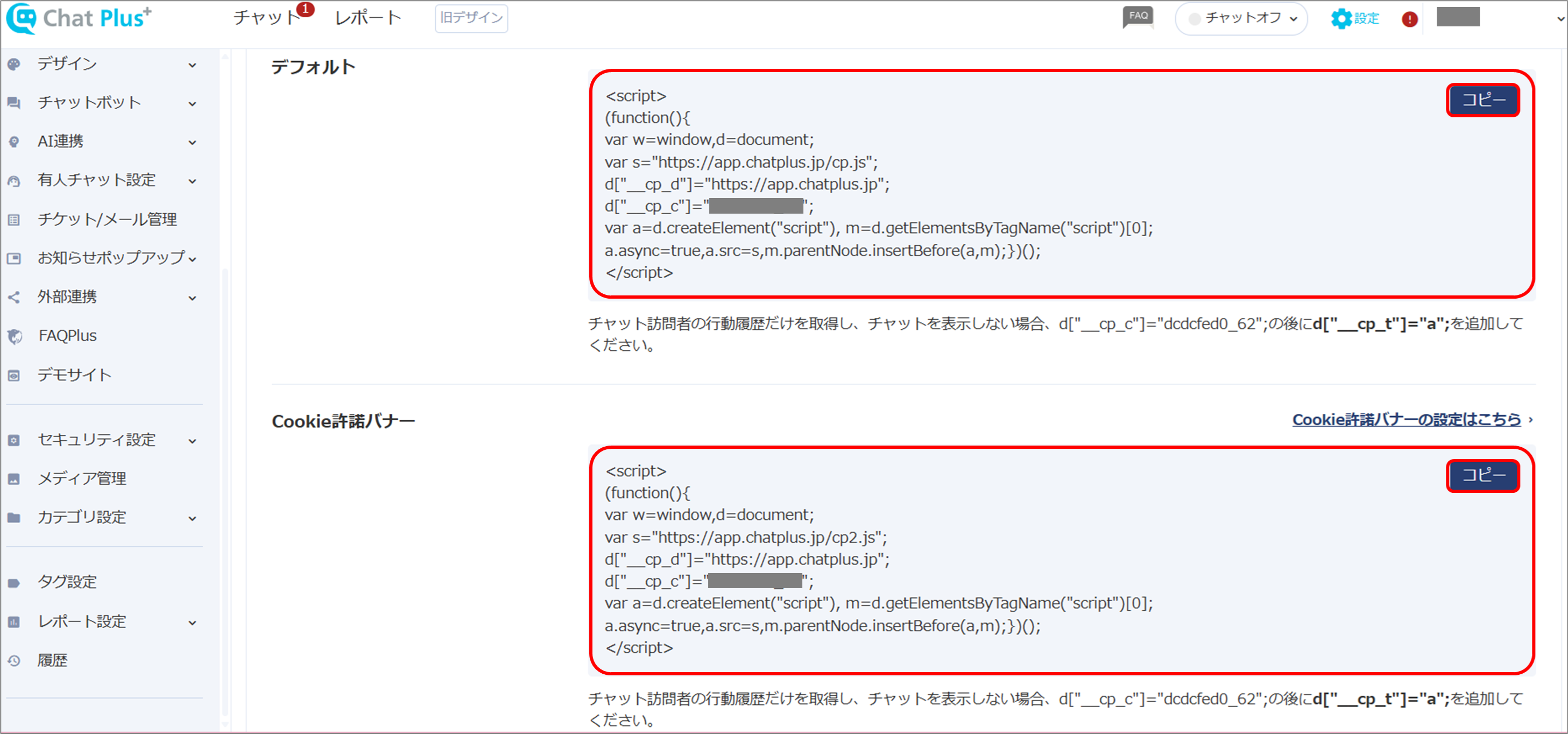This screenshot has width=1568, height=734.
Task: Click the 履歴 history clock icon
Action: tap(14, 661)
